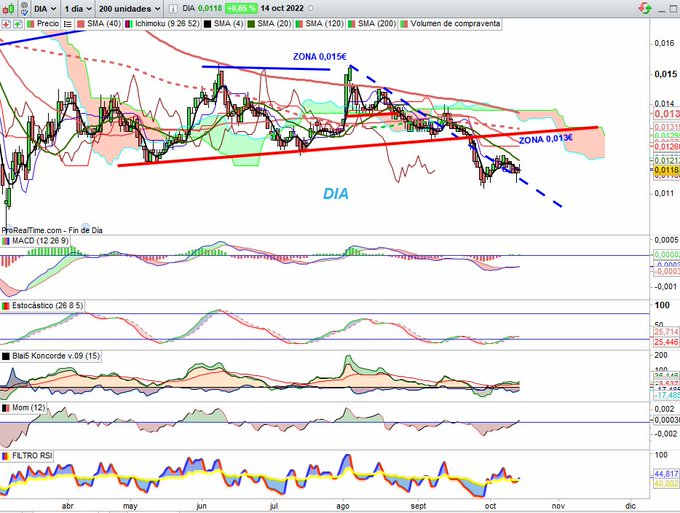Viewport: 680px width, 513px height.
Task: Open SMA (4) indicator settings
Action: tap(224, 24)
